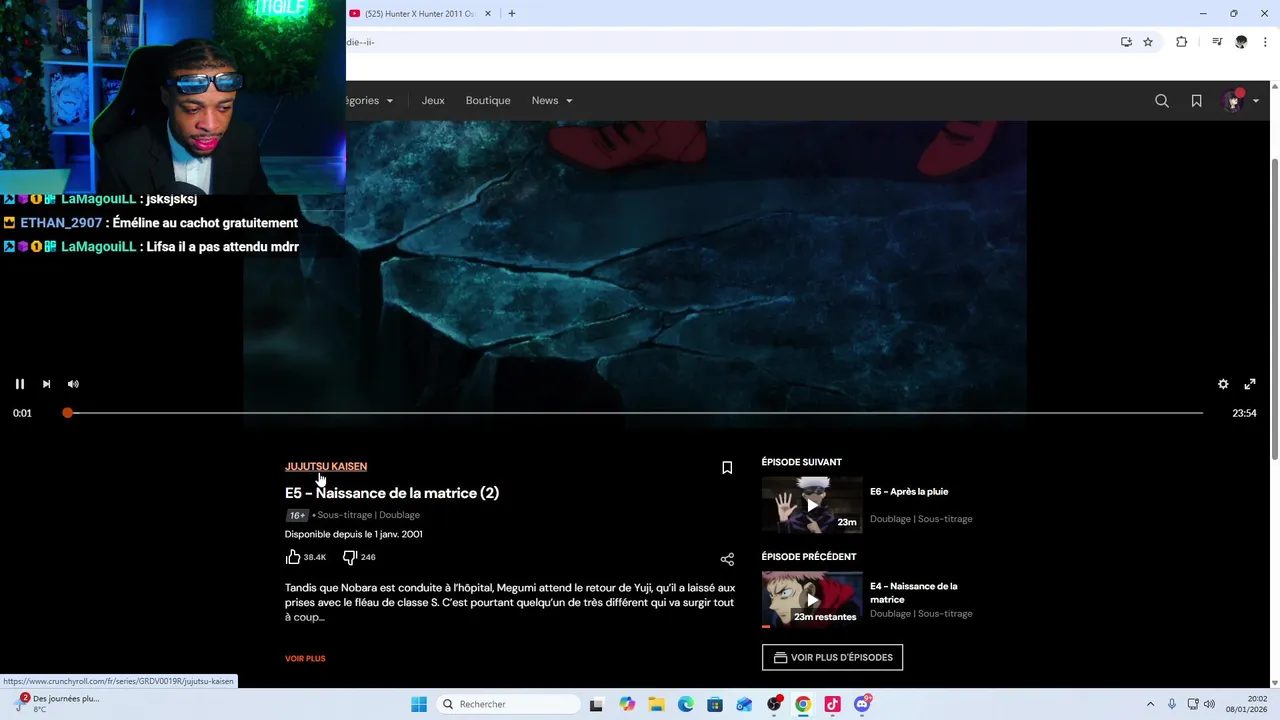1280x720 pixels.
Task: Open Microsoft Edge from the taskbar
Action: point(685,704)
